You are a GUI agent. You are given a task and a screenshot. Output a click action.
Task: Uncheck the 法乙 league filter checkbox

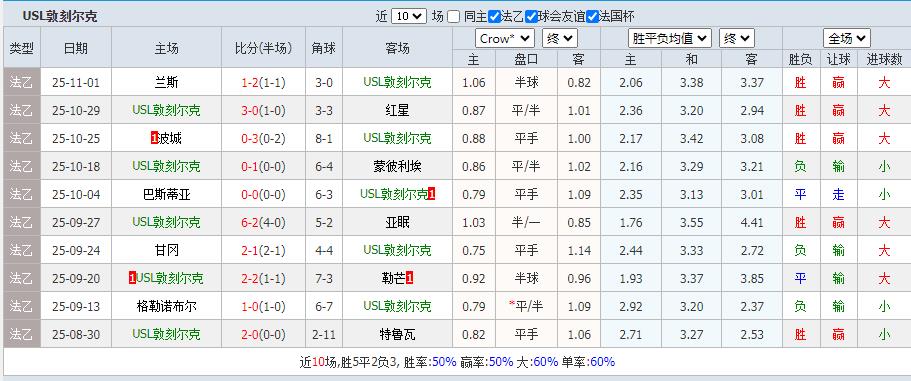494,16
